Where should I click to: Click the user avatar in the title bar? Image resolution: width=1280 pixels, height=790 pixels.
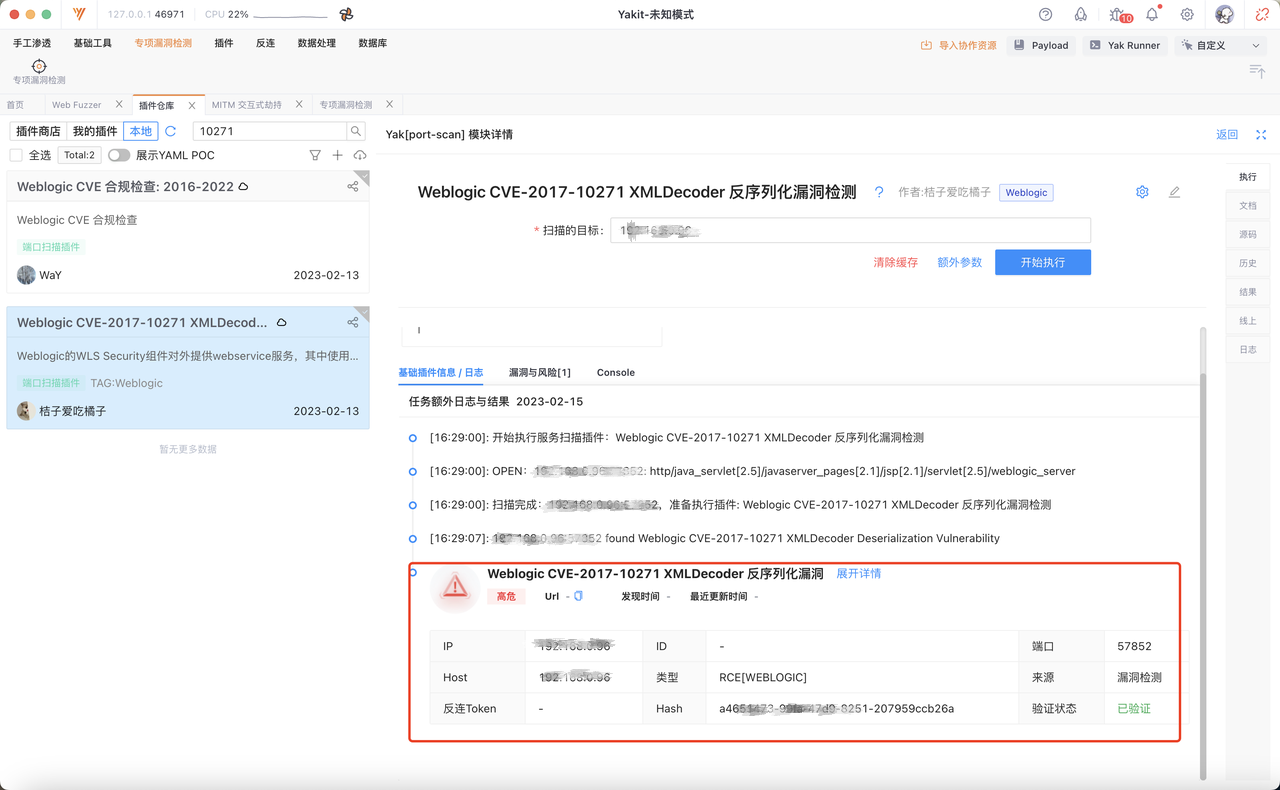tap(1224, 15)
